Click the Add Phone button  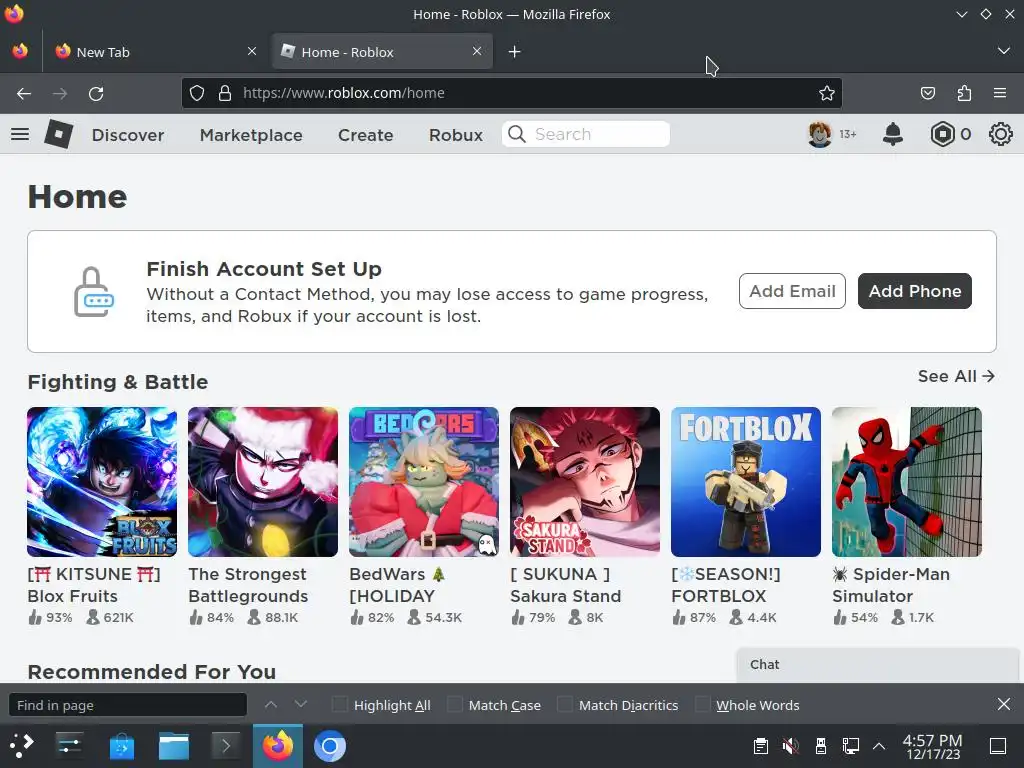(914, 291)
